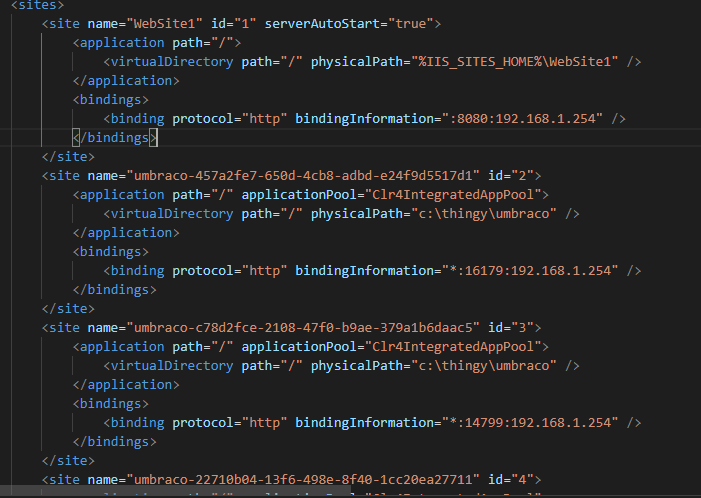Click site name umbraco-22710b04-13f6-498e-8f40-1cc20ea27711
The height and width of the screenshot is (498, 701).
(299, 480)
